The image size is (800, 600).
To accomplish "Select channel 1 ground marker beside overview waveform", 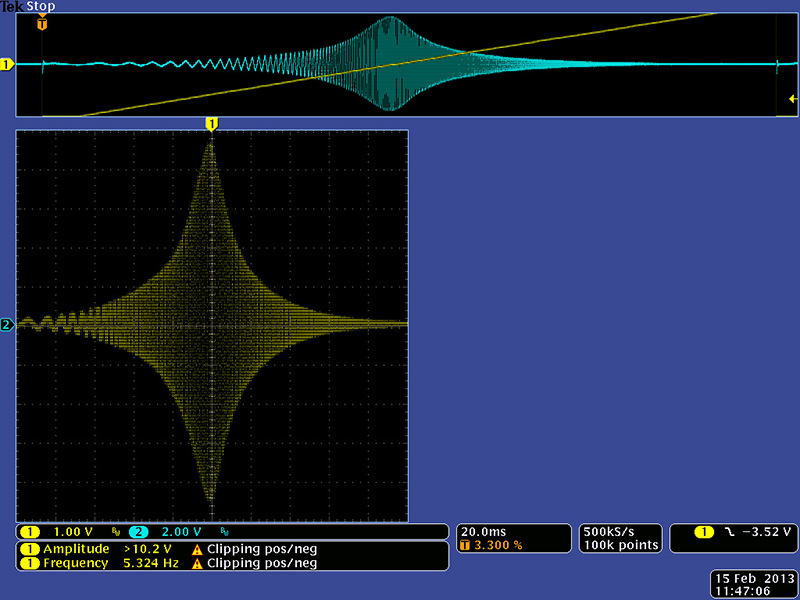I will (x=7, y=65).
